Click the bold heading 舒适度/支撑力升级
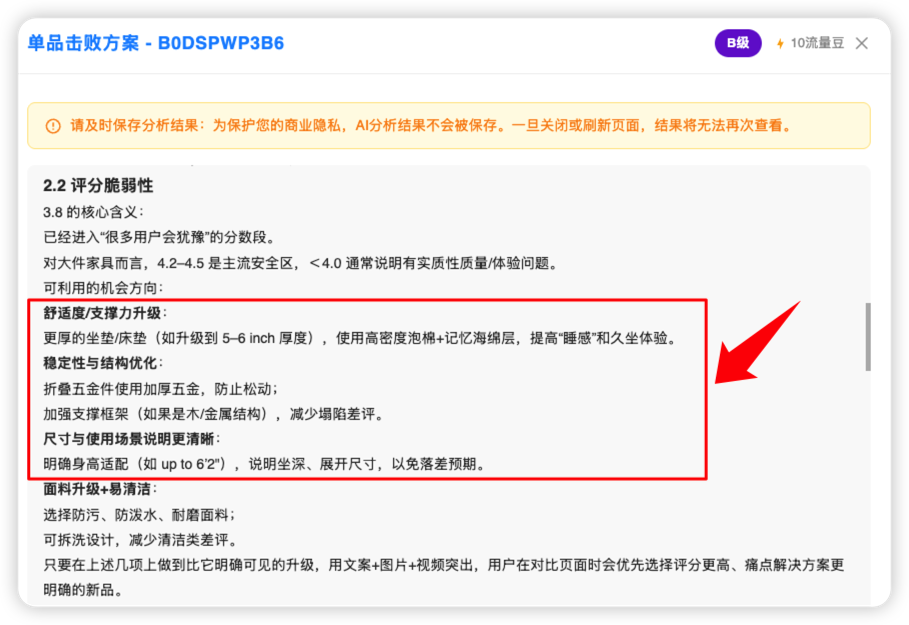Screen dimensions: 909x625 (105, 313)
